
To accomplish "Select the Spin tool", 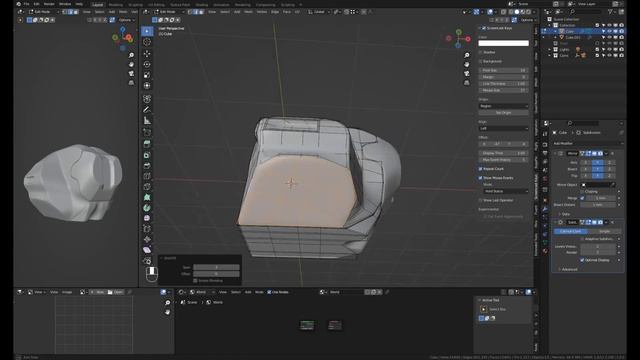I will coord(147,208).
